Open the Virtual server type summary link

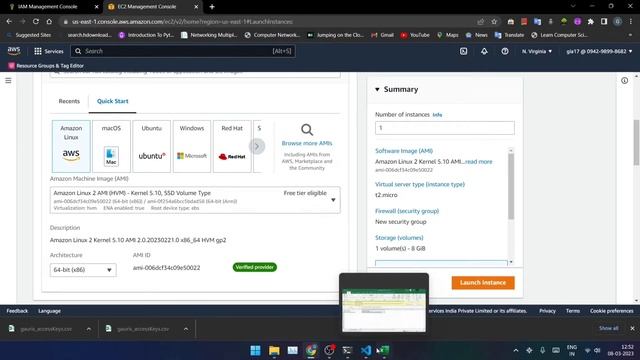(420, 184)
